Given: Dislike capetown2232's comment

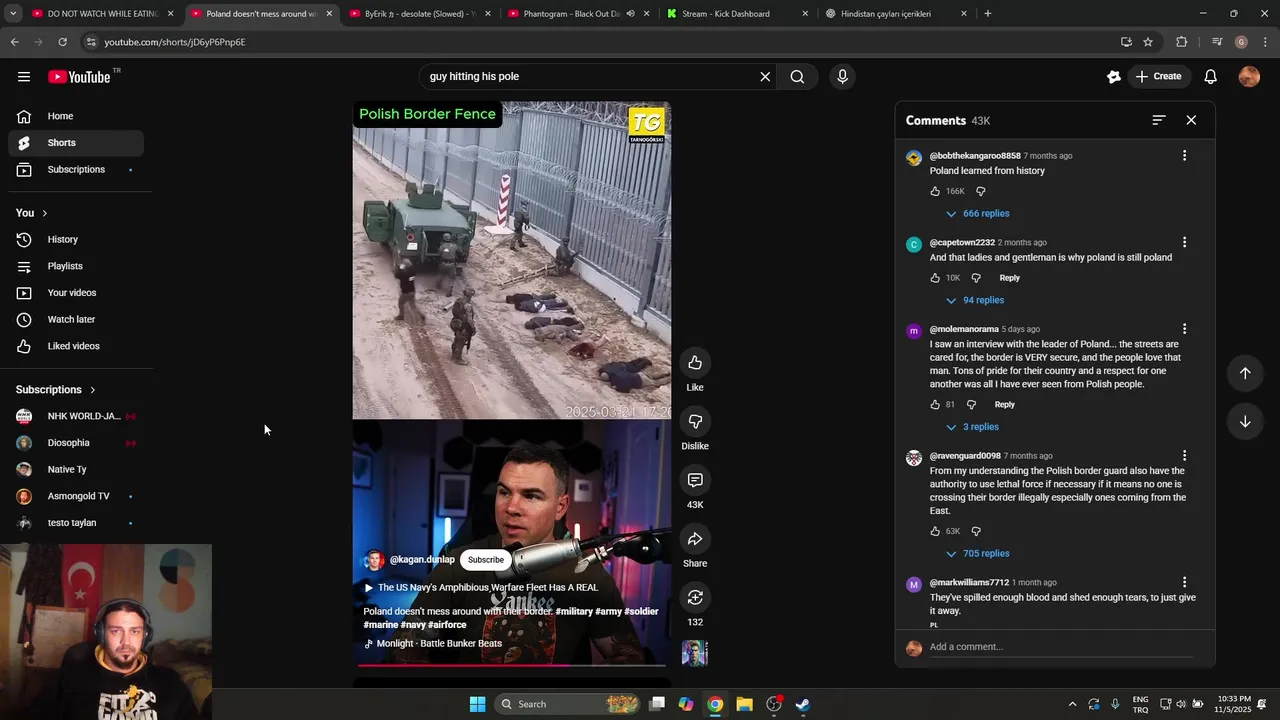Looking at the screenshot, I should [x=976, y=278].
